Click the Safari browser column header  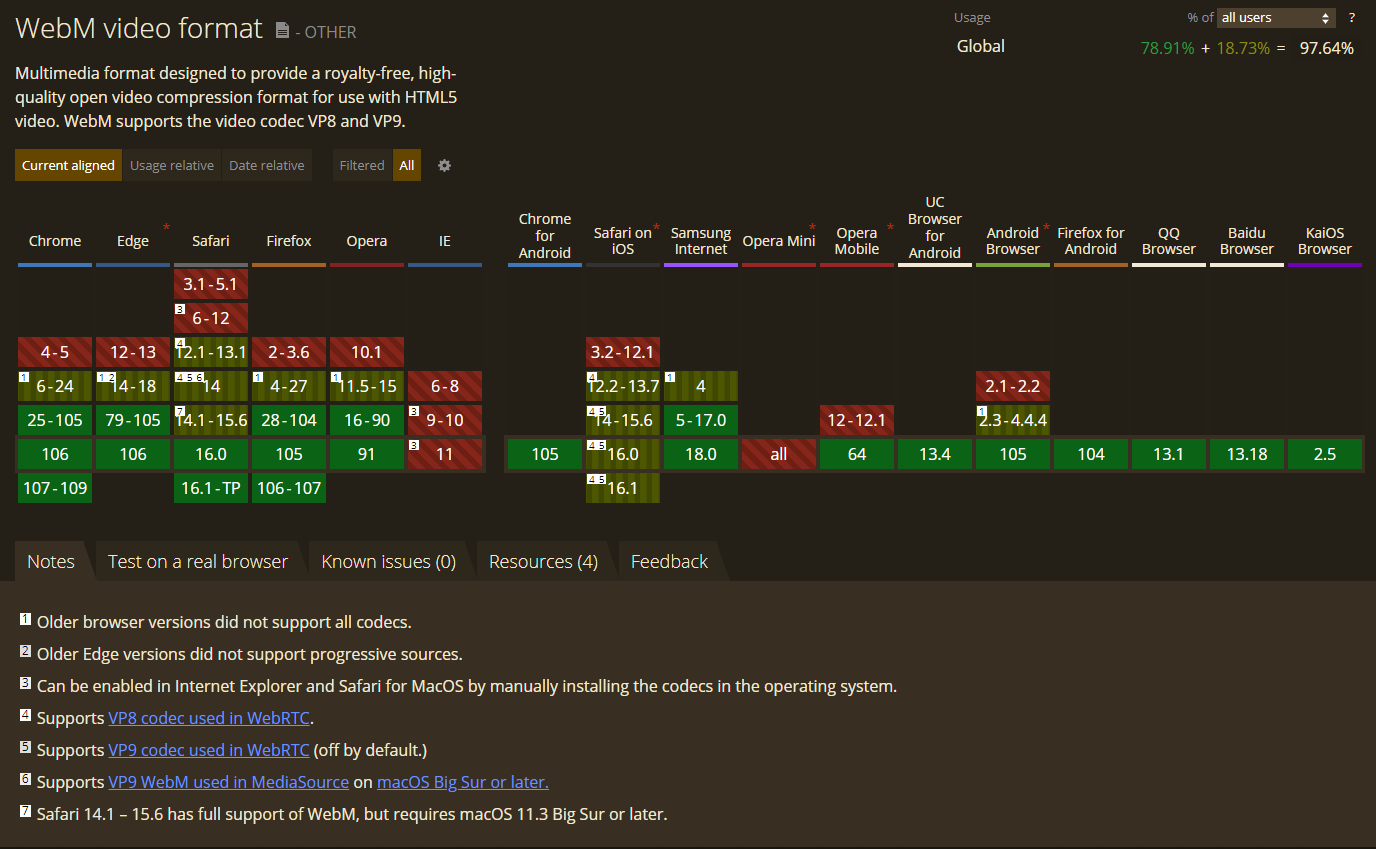click(211, 241)
